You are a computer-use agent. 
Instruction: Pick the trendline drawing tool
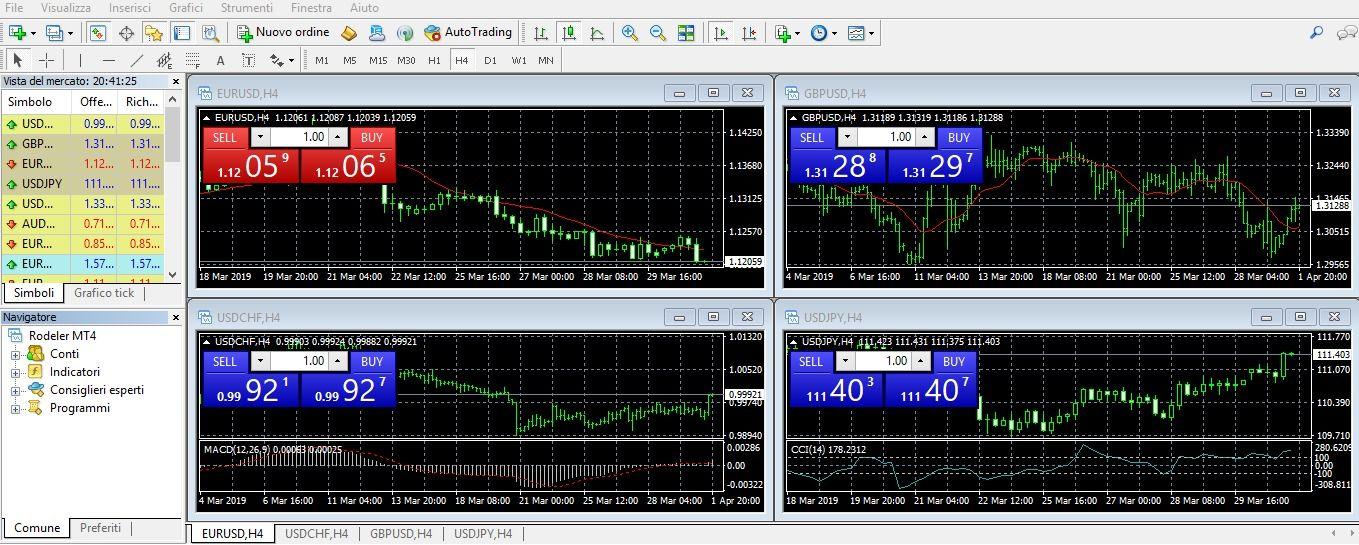click(137, 60)
